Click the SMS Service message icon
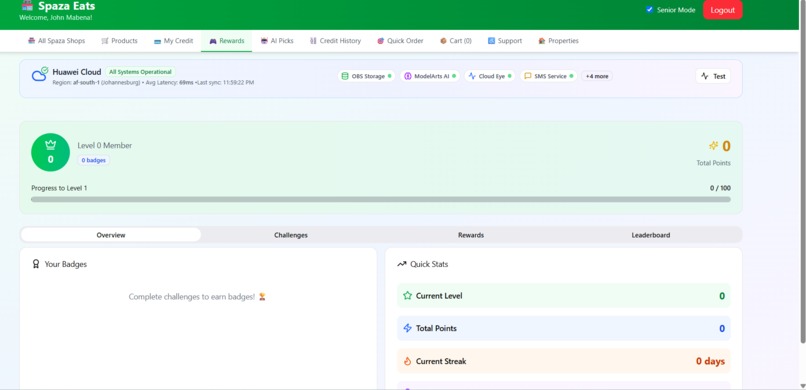This screenshot has height=390, width=806. click(527, 76)
